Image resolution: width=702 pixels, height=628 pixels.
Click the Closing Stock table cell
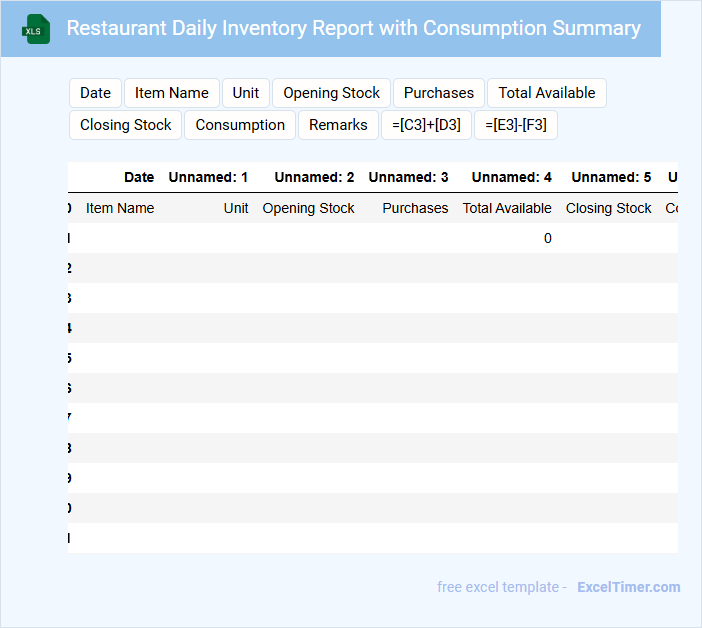[x=608, y=208]
